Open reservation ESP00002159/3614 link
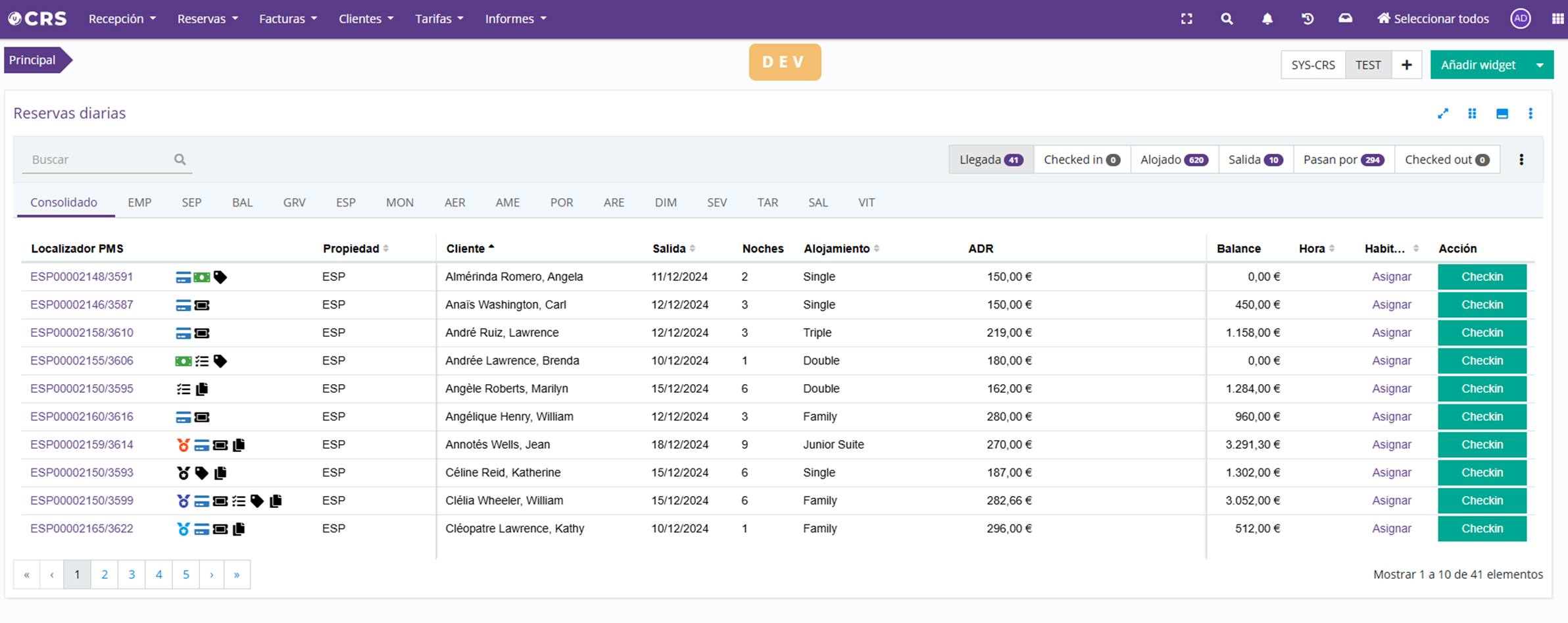Viewport: 1568px width, 623px height. (82, 445)
